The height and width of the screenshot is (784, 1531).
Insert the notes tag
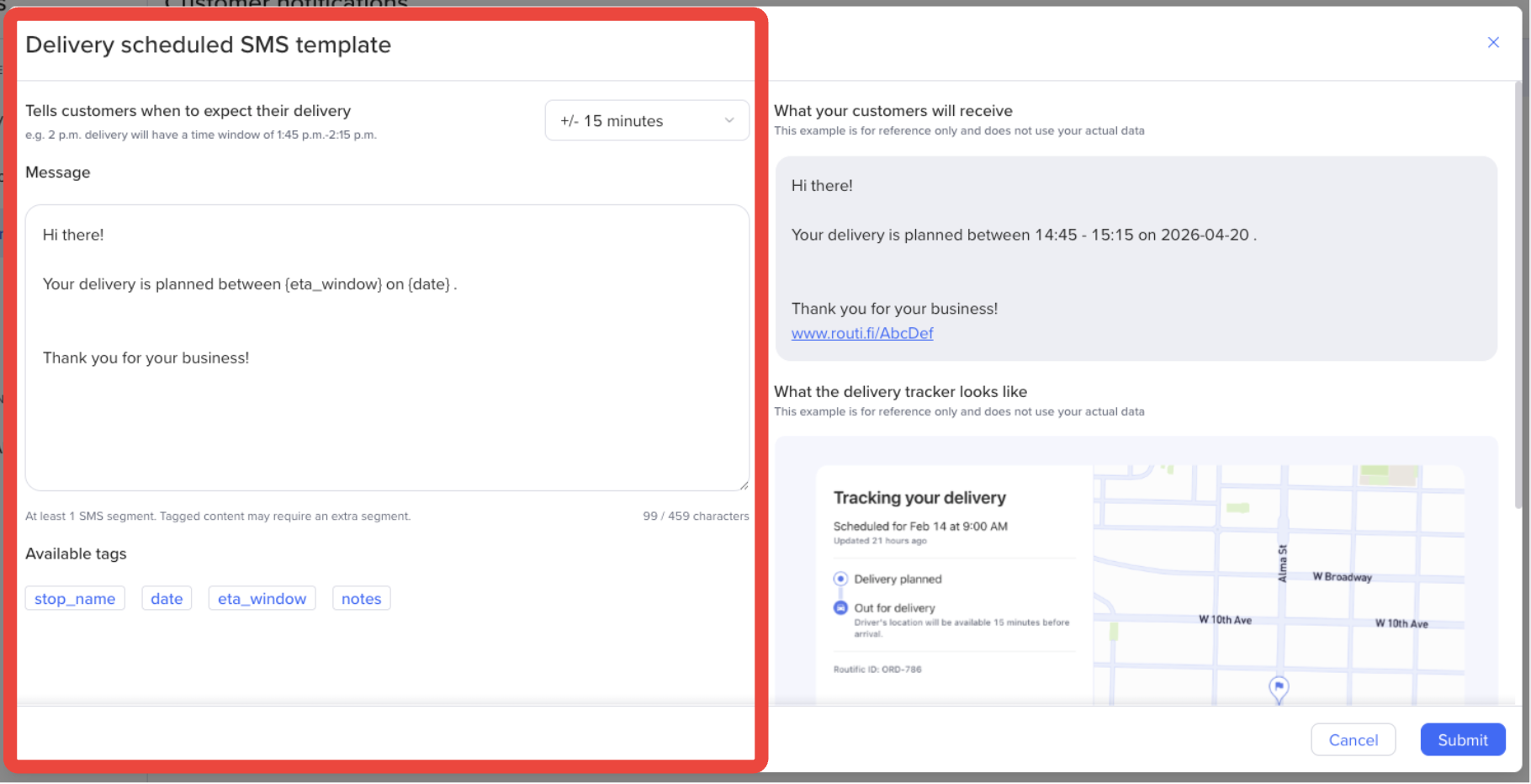[x=361, y=599]
